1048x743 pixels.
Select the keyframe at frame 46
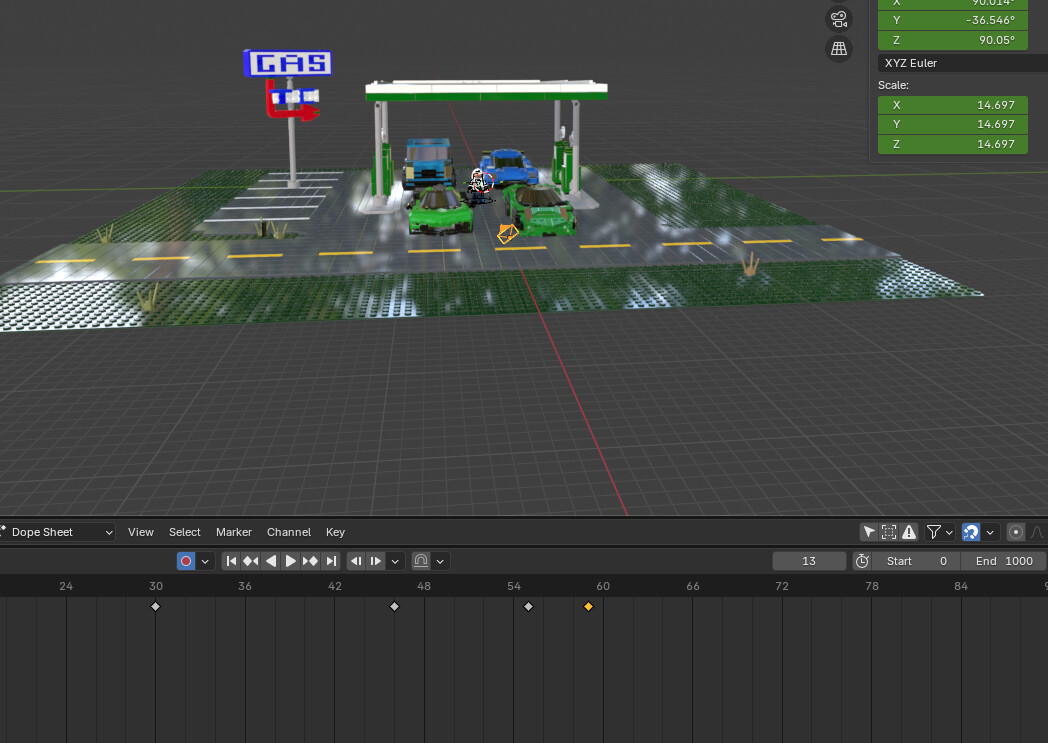coord(394,607)
